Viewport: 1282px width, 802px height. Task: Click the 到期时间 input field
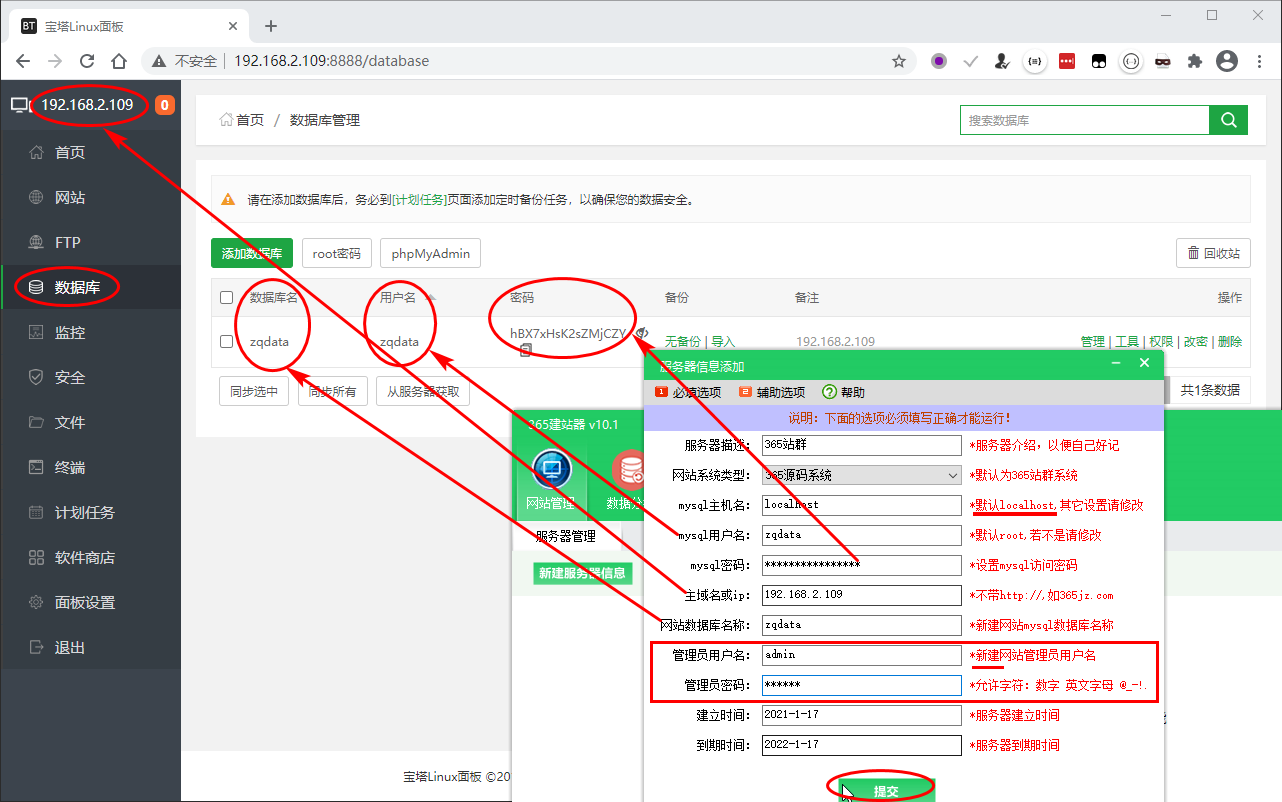point(861,745)
